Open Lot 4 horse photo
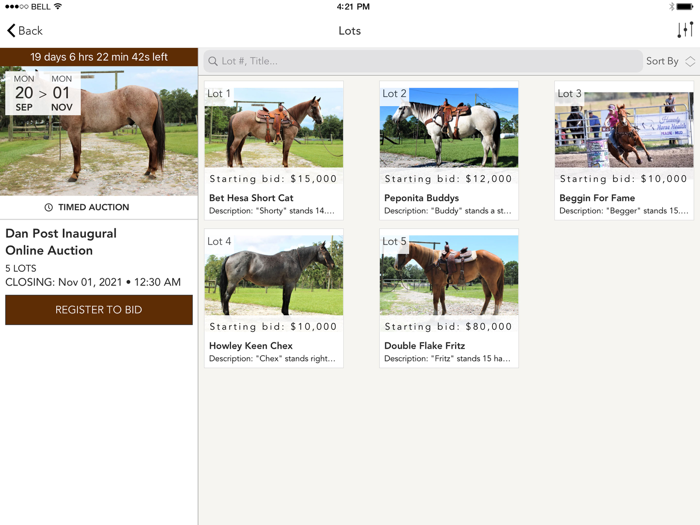This screenshot has height=525, width=700. click(274, 275)
